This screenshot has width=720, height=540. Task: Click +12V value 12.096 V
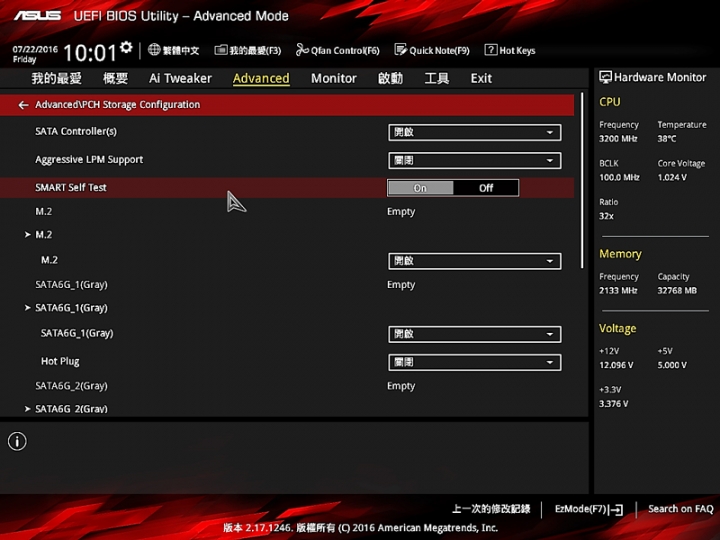(x=616, y=365)
